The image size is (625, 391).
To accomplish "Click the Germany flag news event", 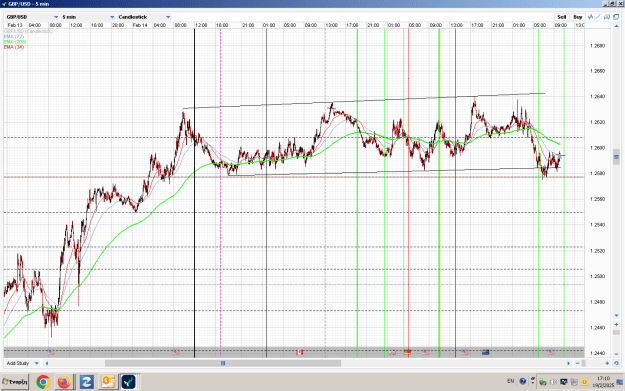I will pyautogui.click(x=407, y=352).
